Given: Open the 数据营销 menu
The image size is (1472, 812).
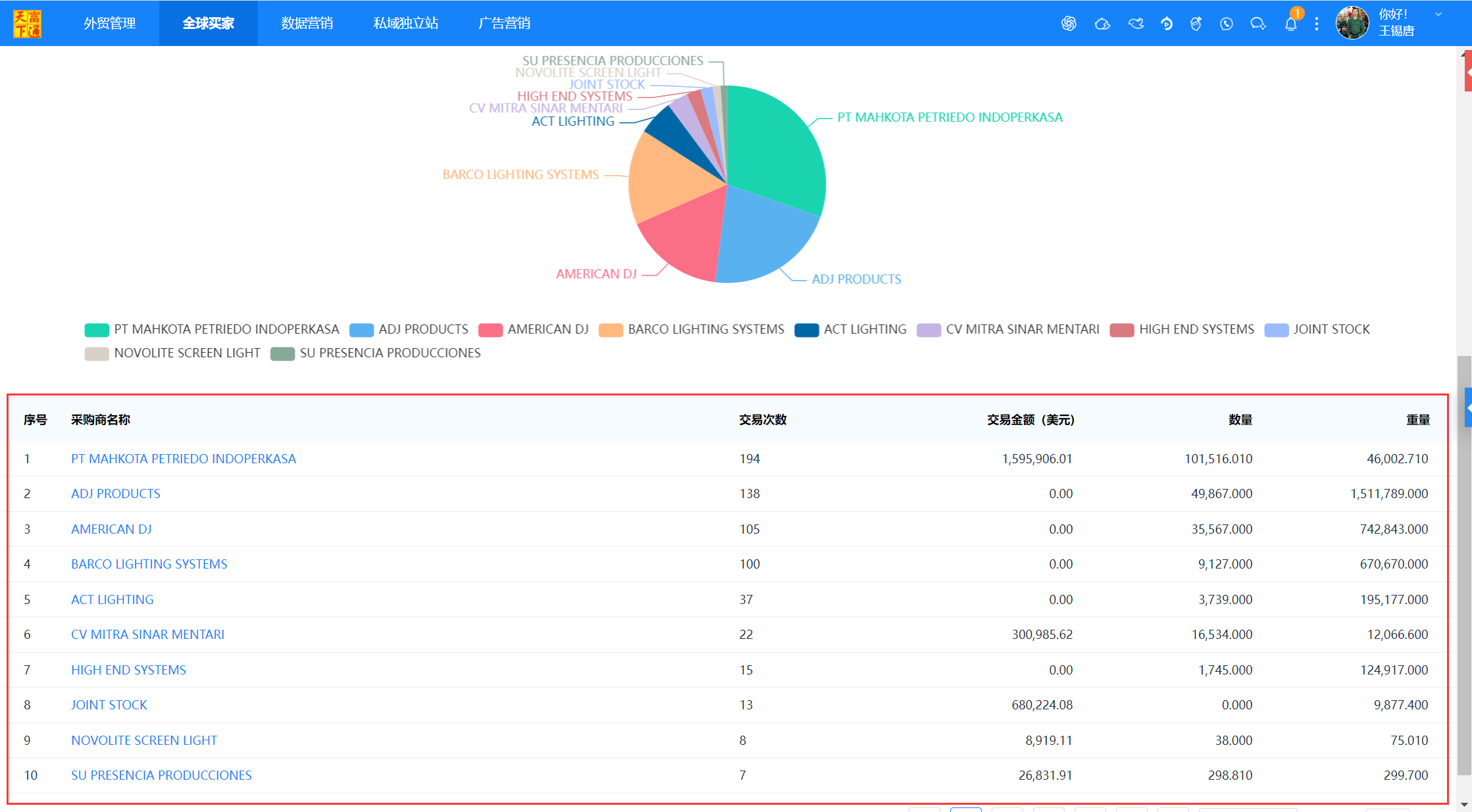Looking at the screenshot, I should (307, 23).
